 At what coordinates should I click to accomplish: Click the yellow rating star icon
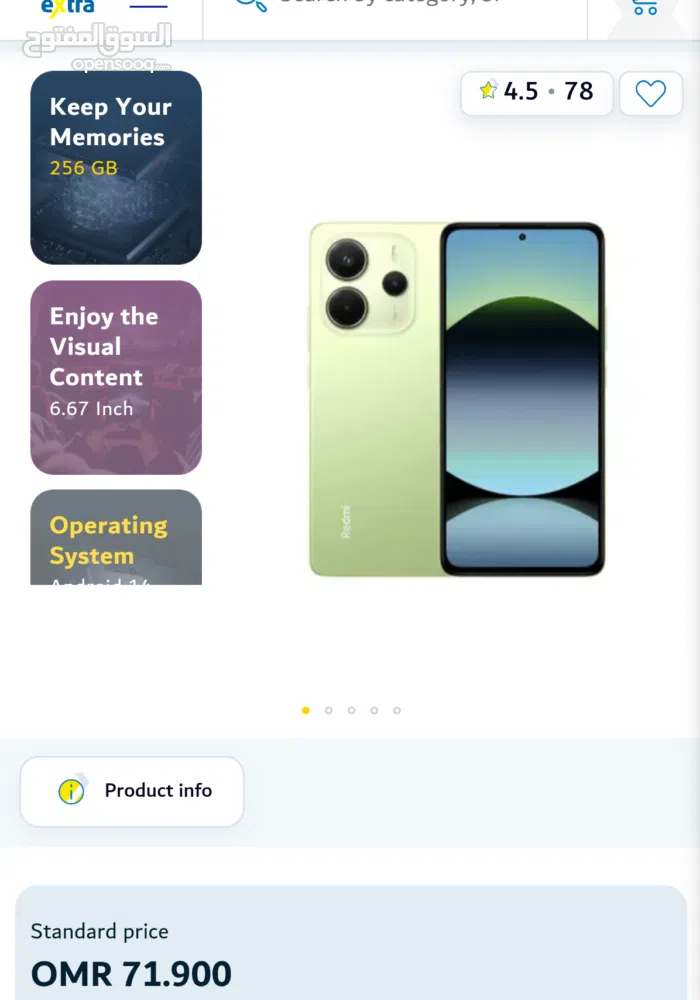point(488,90)
